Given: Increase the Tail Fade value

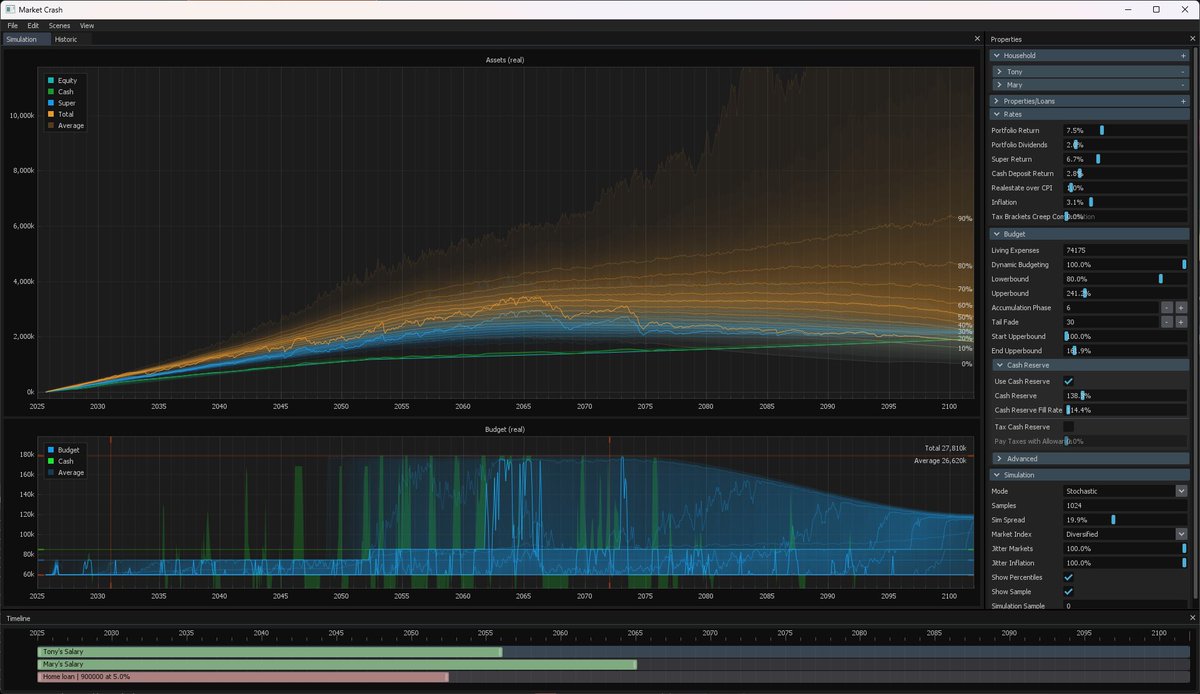Looking at the screenshot, I should 1181,322.
